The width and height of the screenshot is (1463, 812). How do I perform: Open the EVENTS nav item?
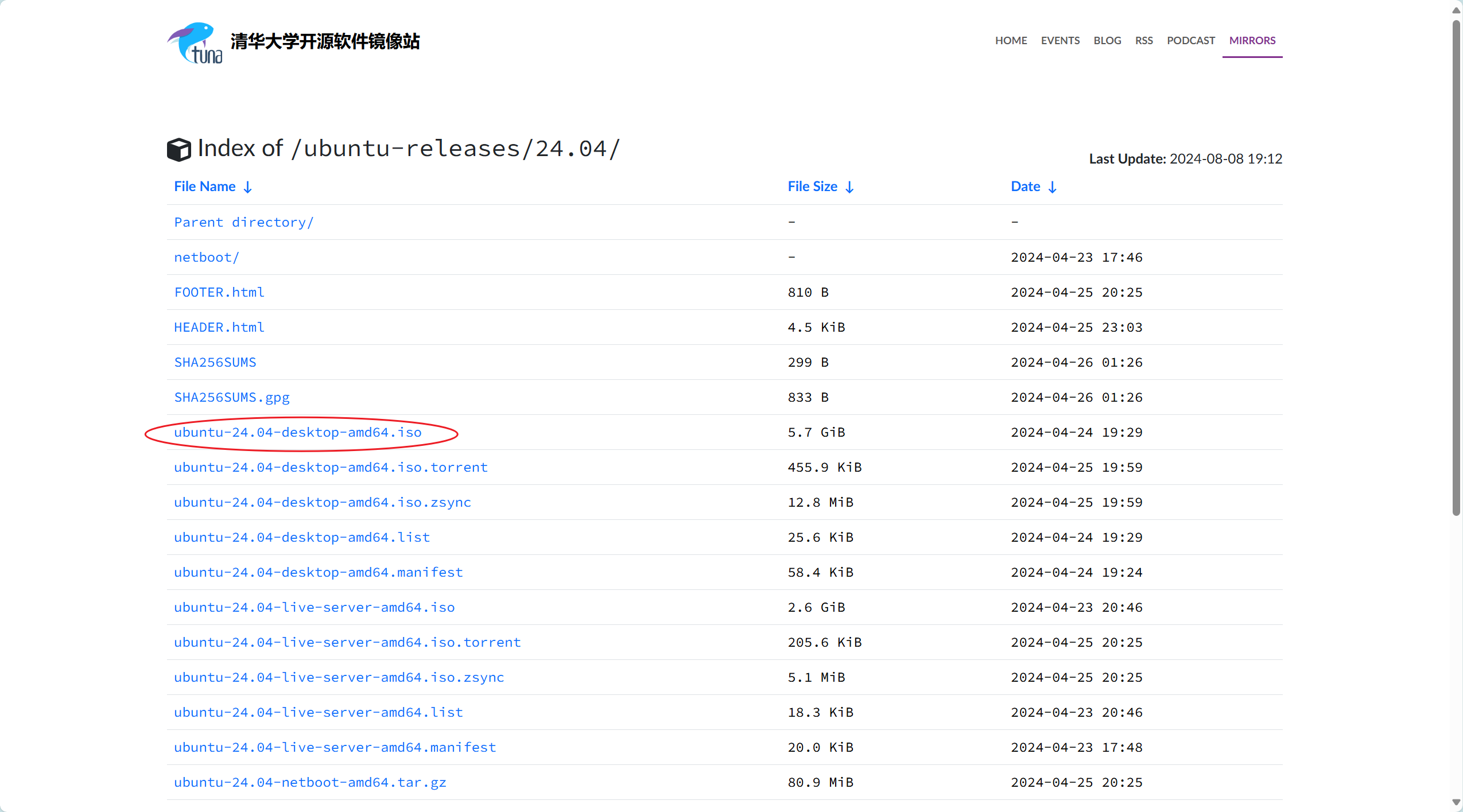pos(1060,41)
